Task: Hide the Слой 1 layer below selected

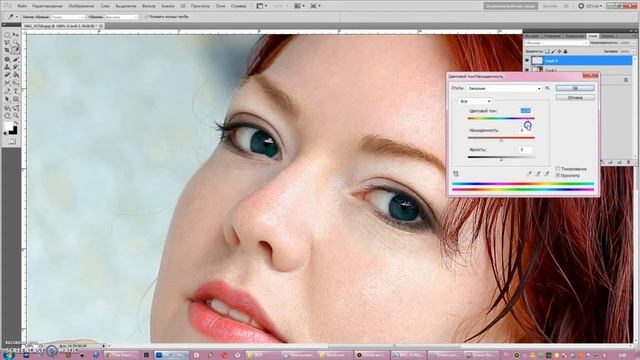Action: coord(527,70)
